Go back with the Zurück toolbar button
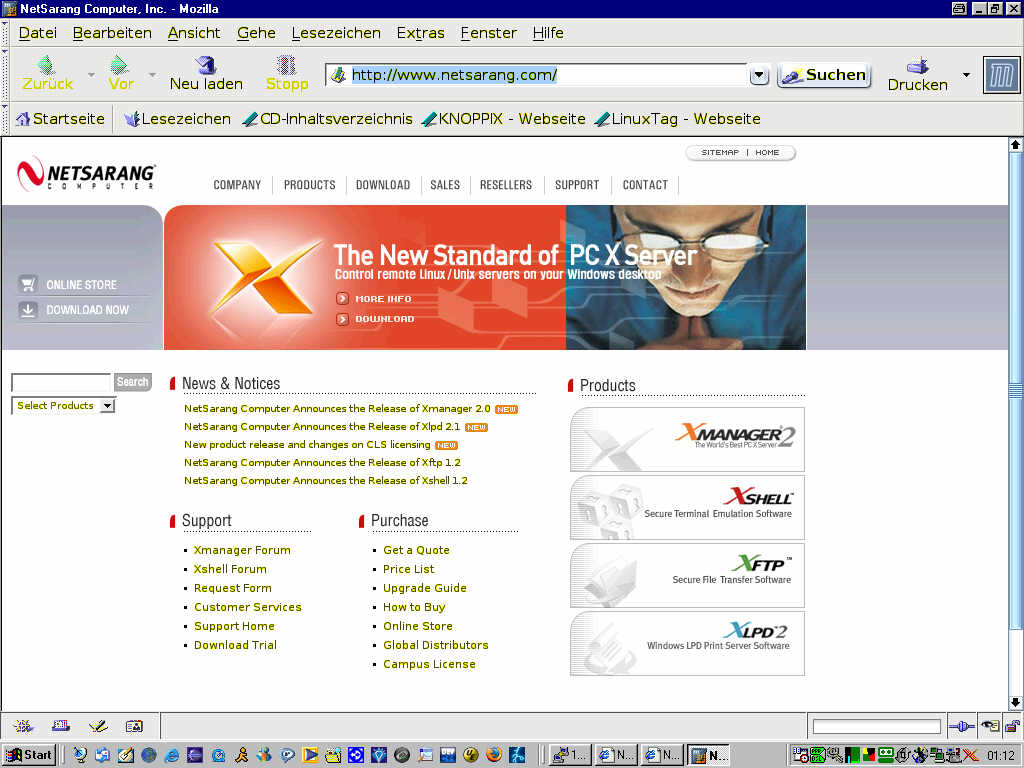Viewport: 1024px width, 768px height. pyautogui.click(x=47, y=73)
